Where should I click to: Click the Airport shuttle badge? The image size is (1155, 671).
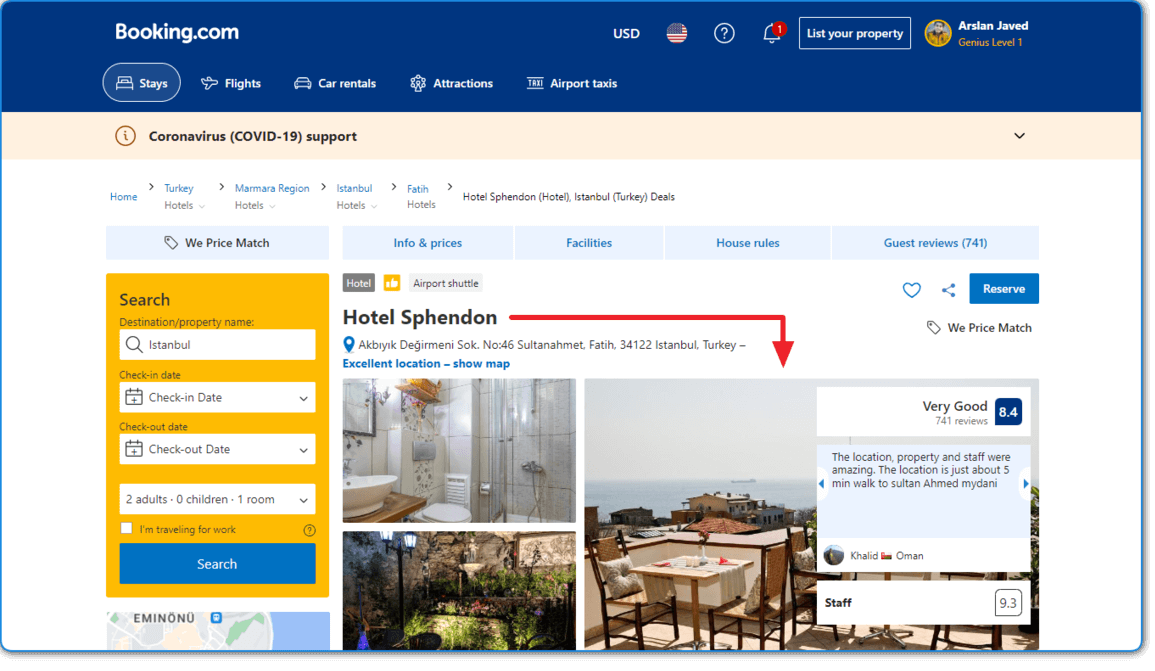pos(446,284)
